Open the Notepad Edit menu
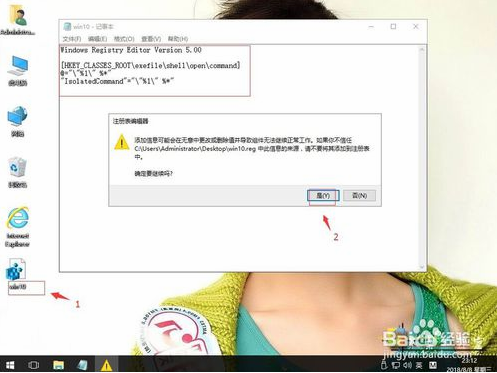The image size is (497, 373). coord(97,39)
